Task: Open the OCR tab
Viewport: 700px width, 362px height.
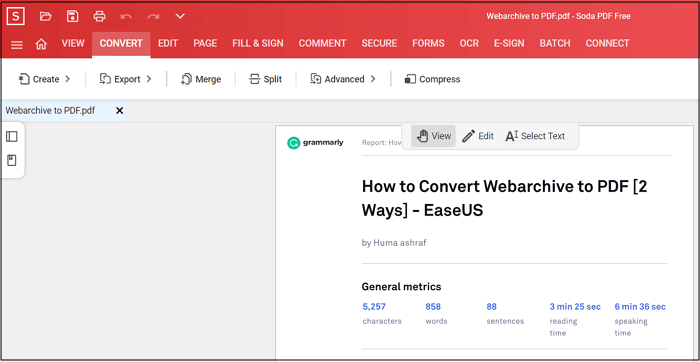Action: coord(469,43)
